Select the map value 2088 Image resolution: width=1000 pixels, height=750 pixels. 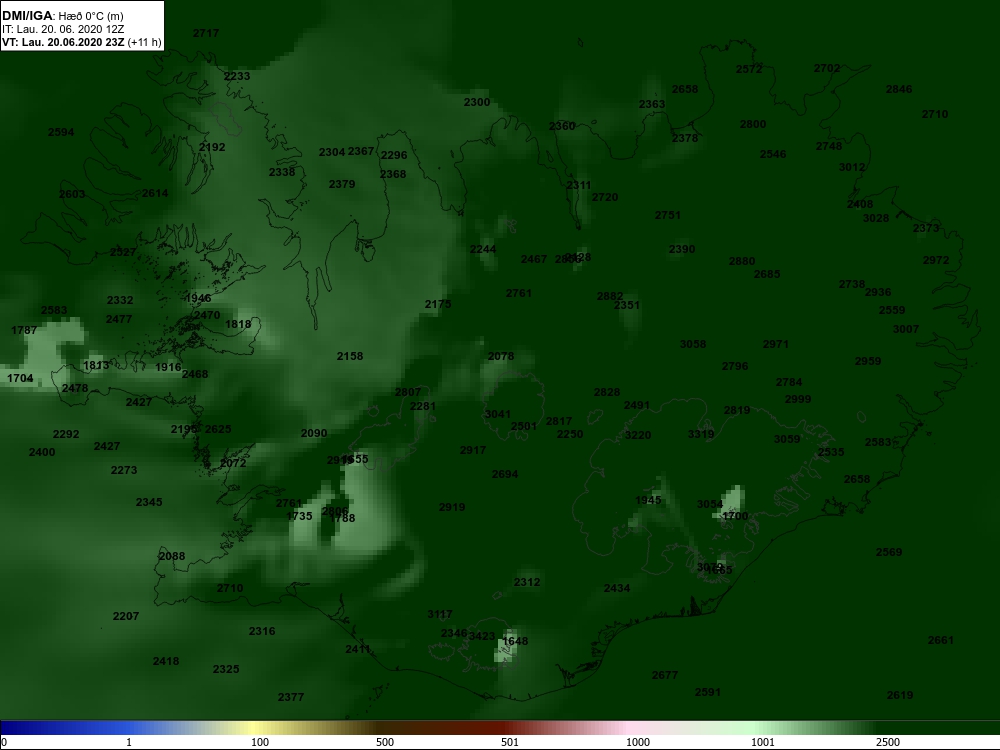tap(172, 556)
